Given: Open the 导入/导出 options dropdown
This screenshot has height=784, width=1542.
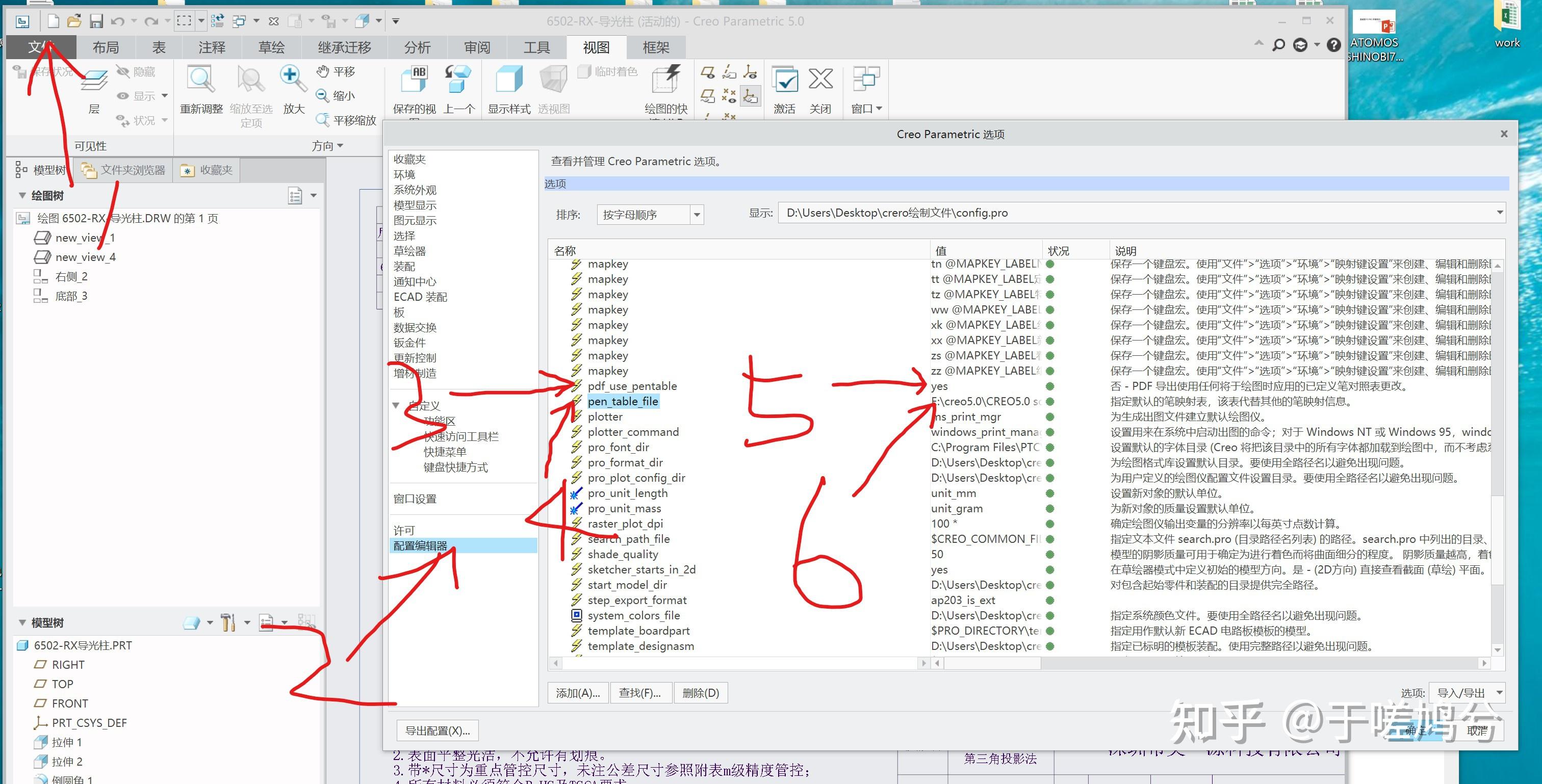Looking at the screenshot, I should pos(1499,692).
